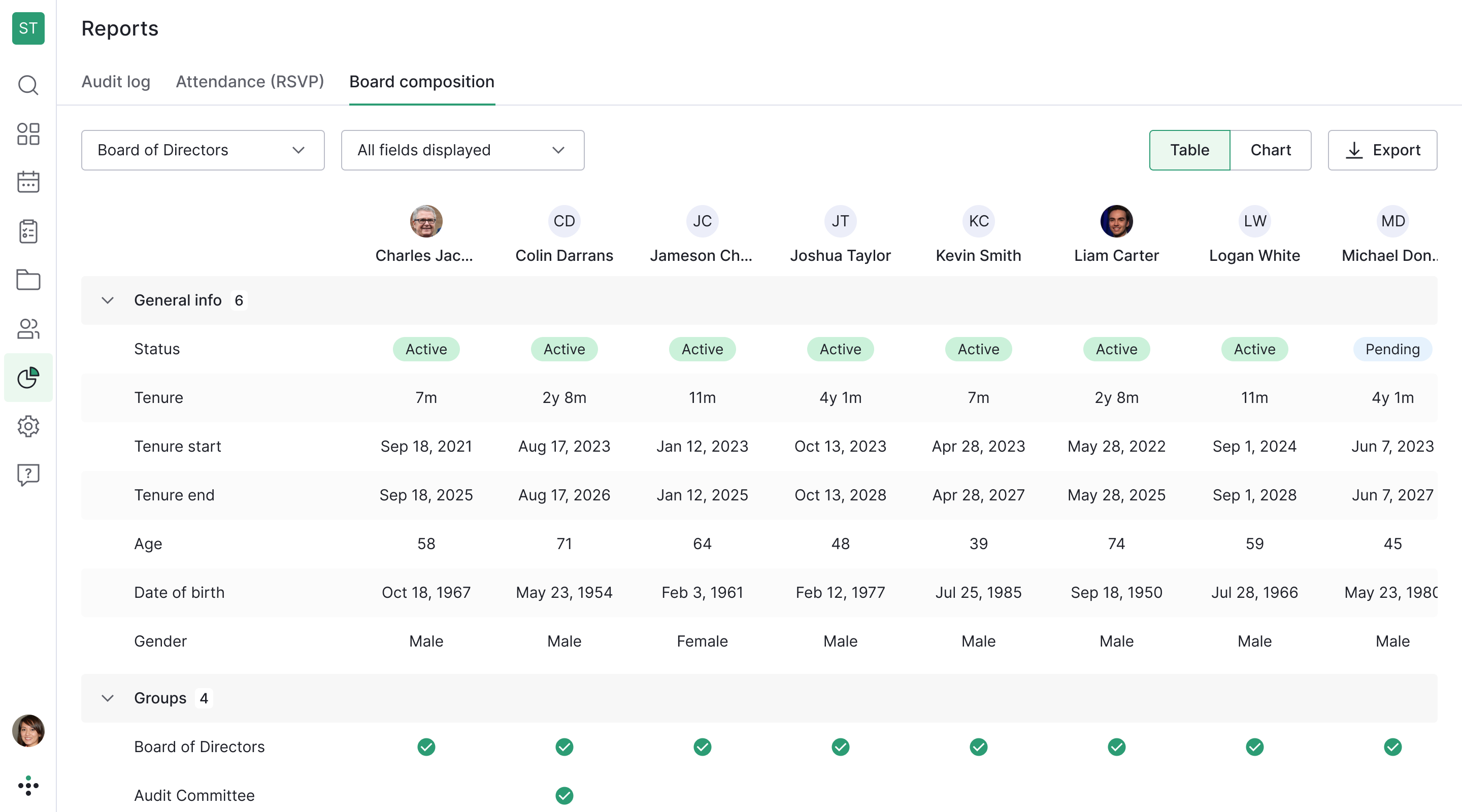The width and height of the screenshot is (1462, 812).
Task: Click Colin Darrans' Audit Committee checkmark
Action: coord(564,796)
